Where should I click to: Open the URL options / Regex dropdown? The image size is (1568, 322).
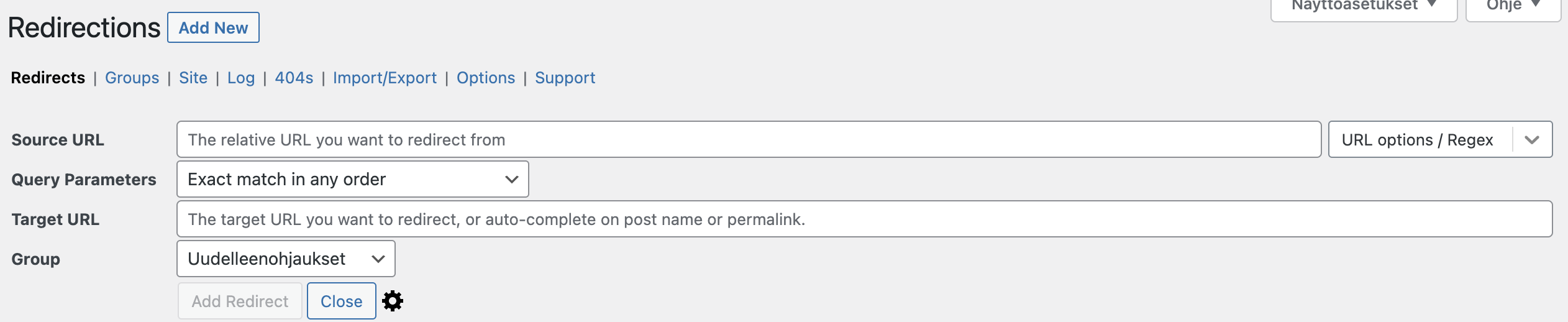1440,139
